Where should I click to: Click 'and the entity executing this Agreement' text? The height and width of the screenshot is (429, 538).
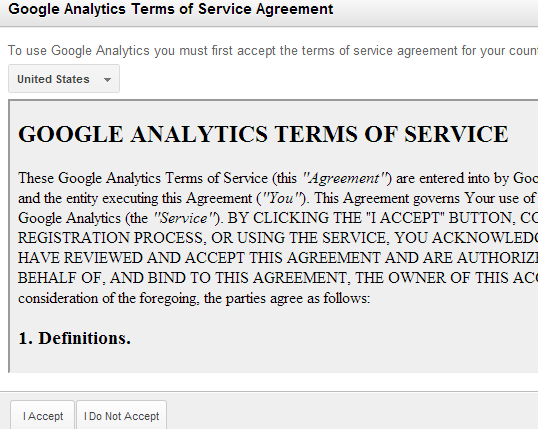[135, 198]
